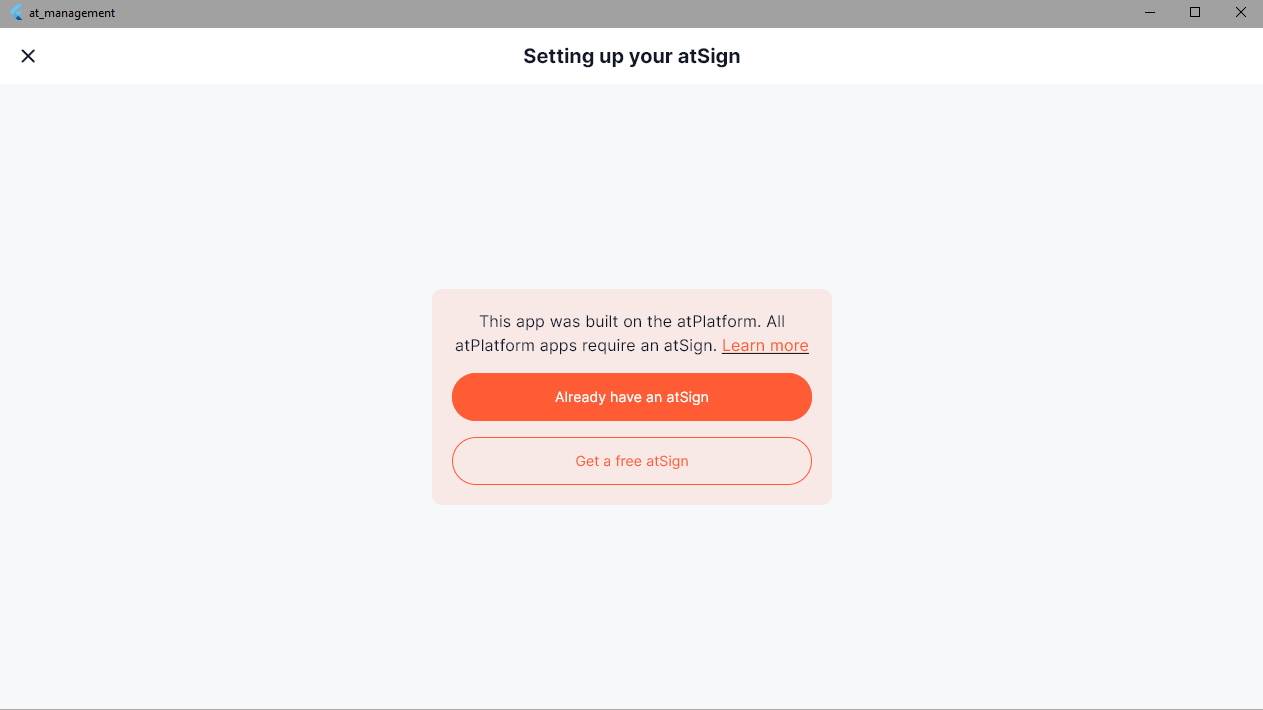
Task: Click the "Setting up your atSign" heading
Action: (631, 56)
